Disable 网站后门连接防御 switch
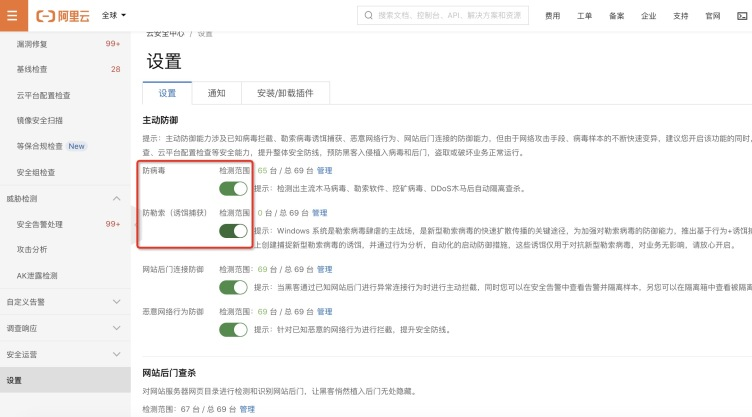Image resolution: width=752 pixels, height=417 pixels. coord(233,287)
